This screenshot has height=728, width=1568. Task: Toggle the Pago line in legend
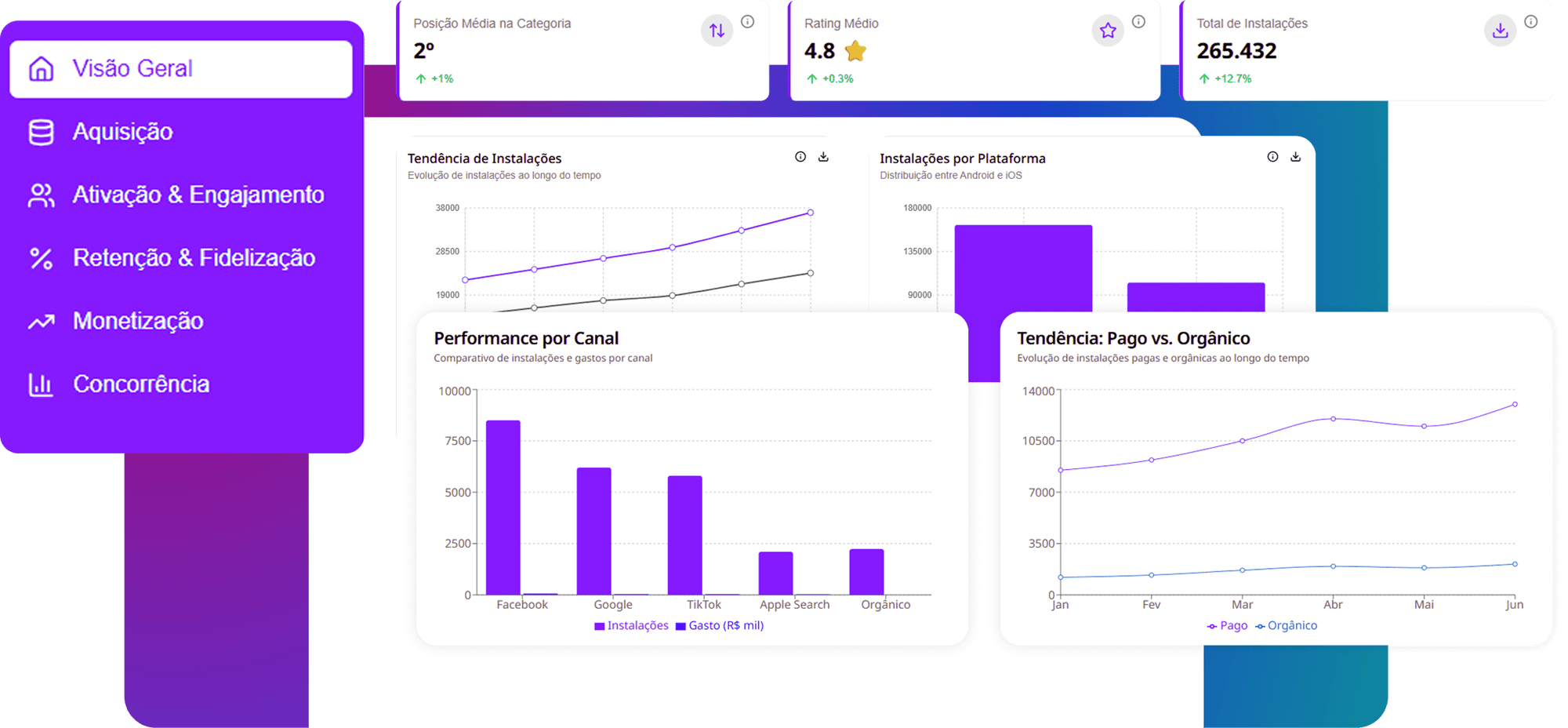coord(1227,625)
